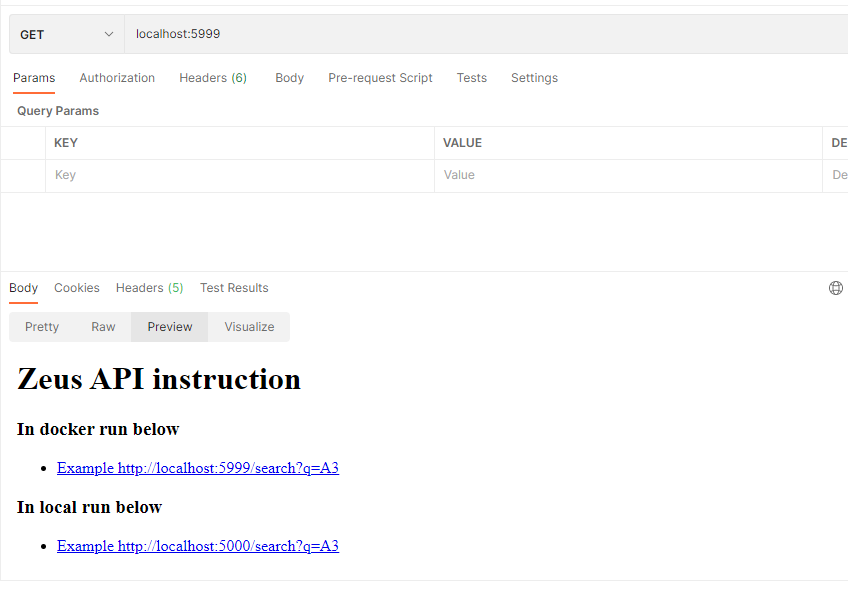The height and width of the screenshot is (591, 848).
Task: Click the Zeus API instruction heading
Action: pos(159,378)
